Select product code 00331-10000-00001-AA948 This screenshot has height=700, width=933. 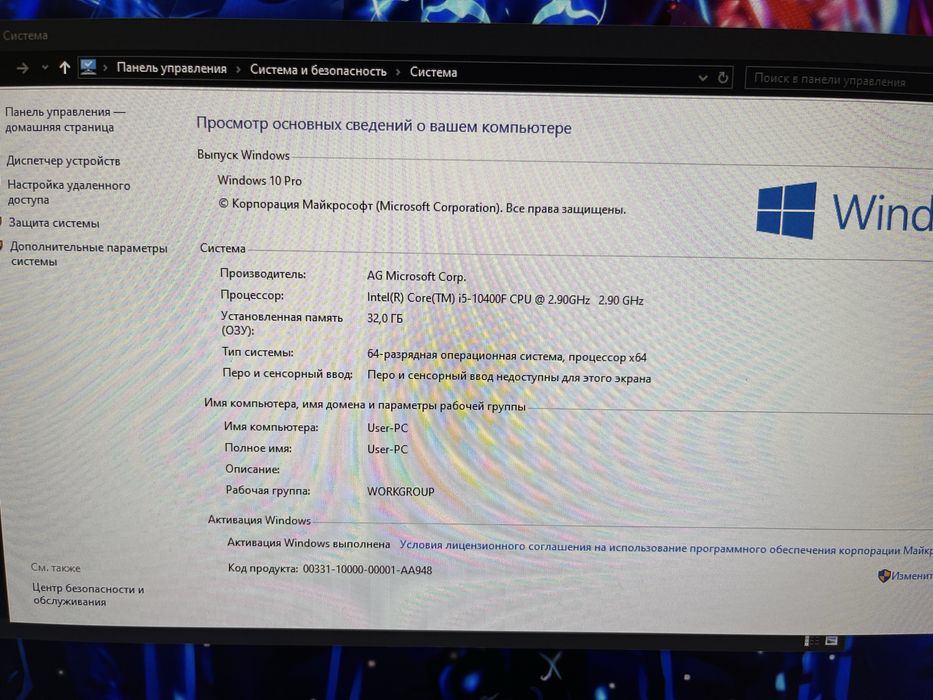[x=367, y=570]
